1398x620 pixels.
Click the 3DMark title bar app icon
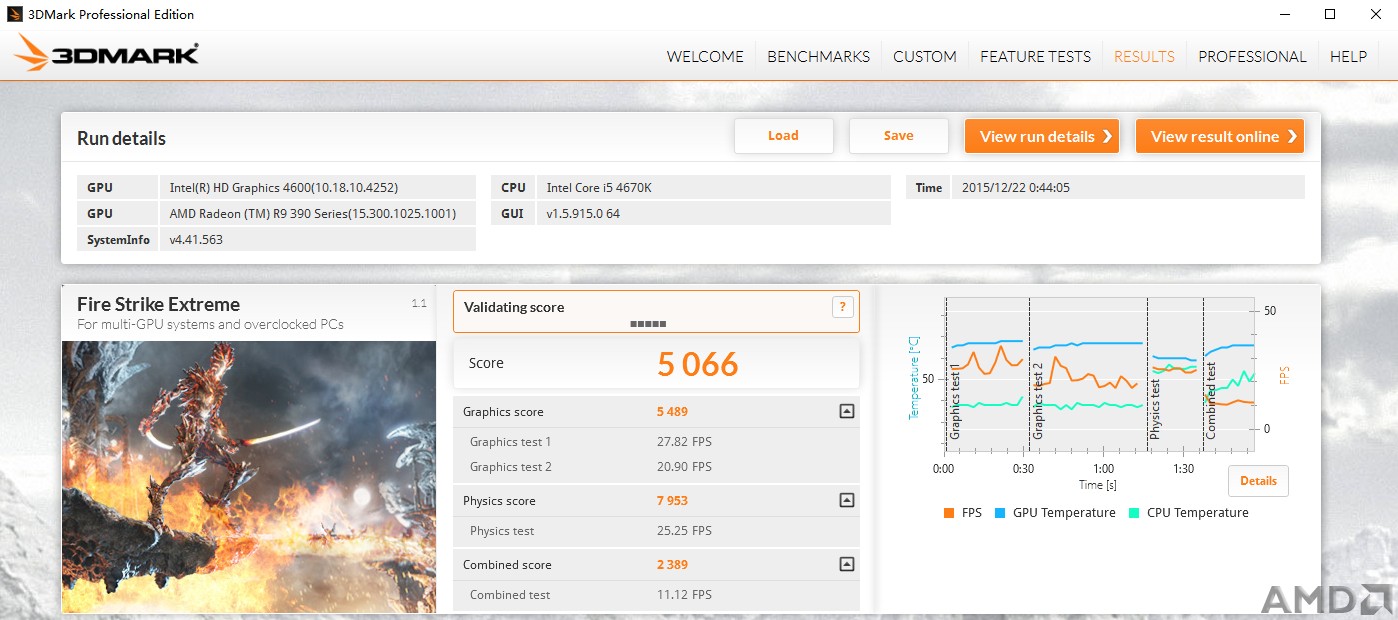coord(14,14)
